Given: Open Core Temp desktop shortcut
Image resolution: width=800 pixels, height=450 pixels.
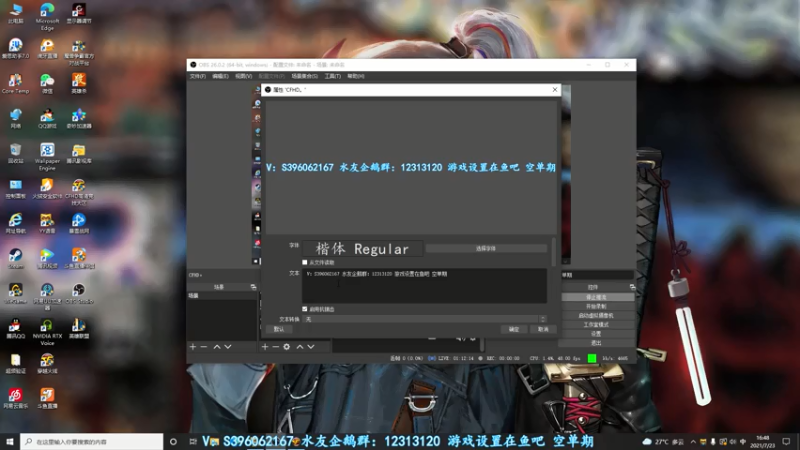Looking at the screenshot, I should 15,84.
